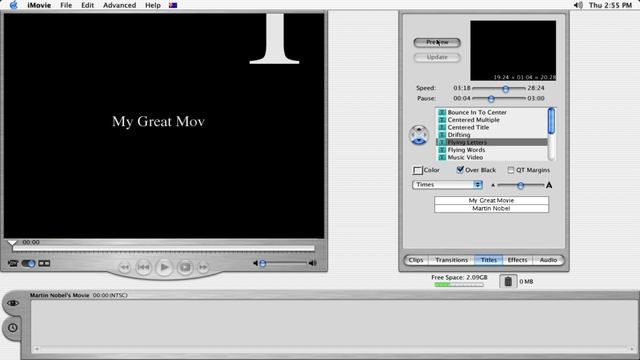
Task: Open the File menu
Action: coord(66,5)
